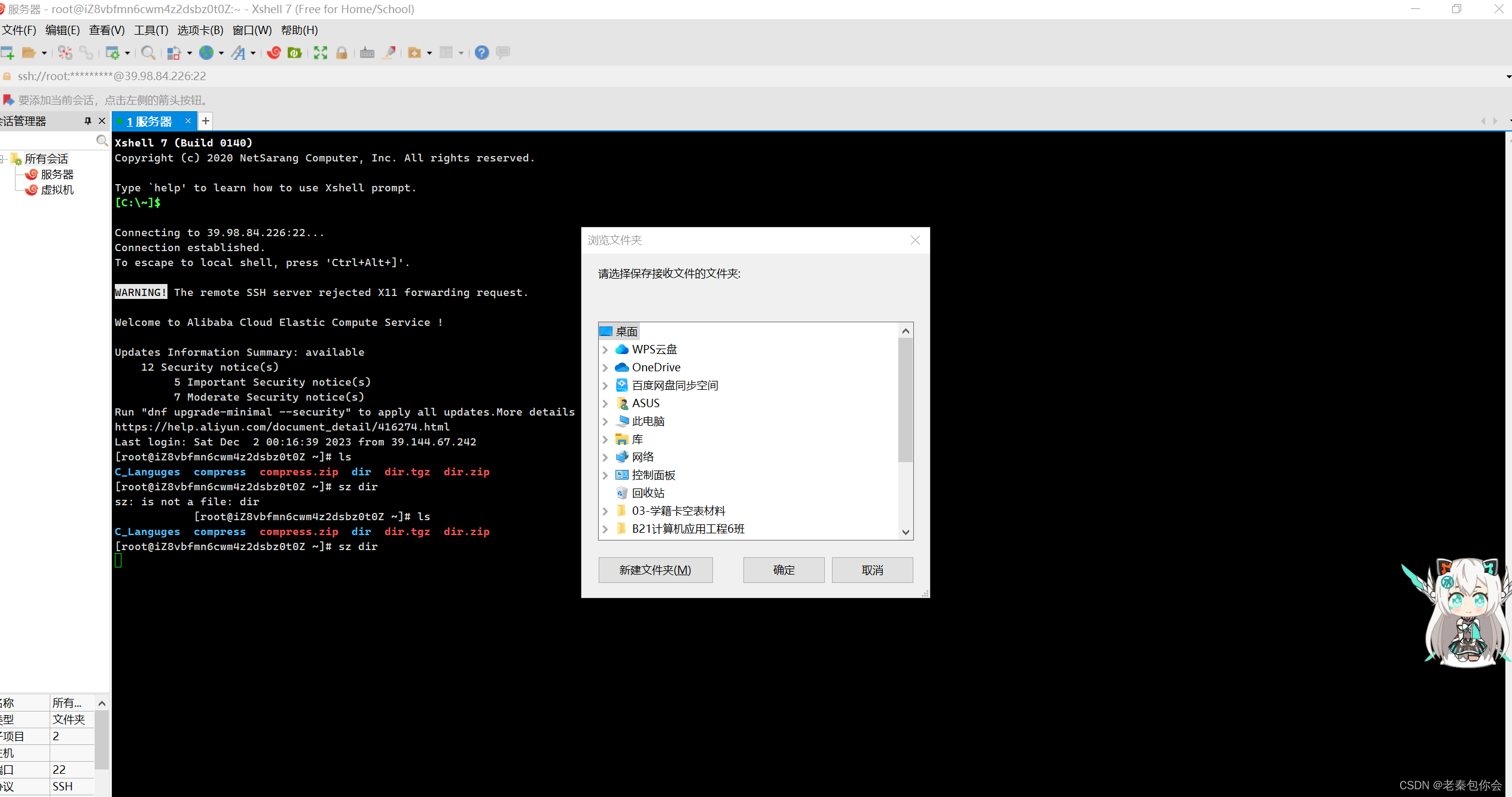Screen dimensions: 1512x797
Task: Open the Font dropdown arrow
Action: (253, 53)
